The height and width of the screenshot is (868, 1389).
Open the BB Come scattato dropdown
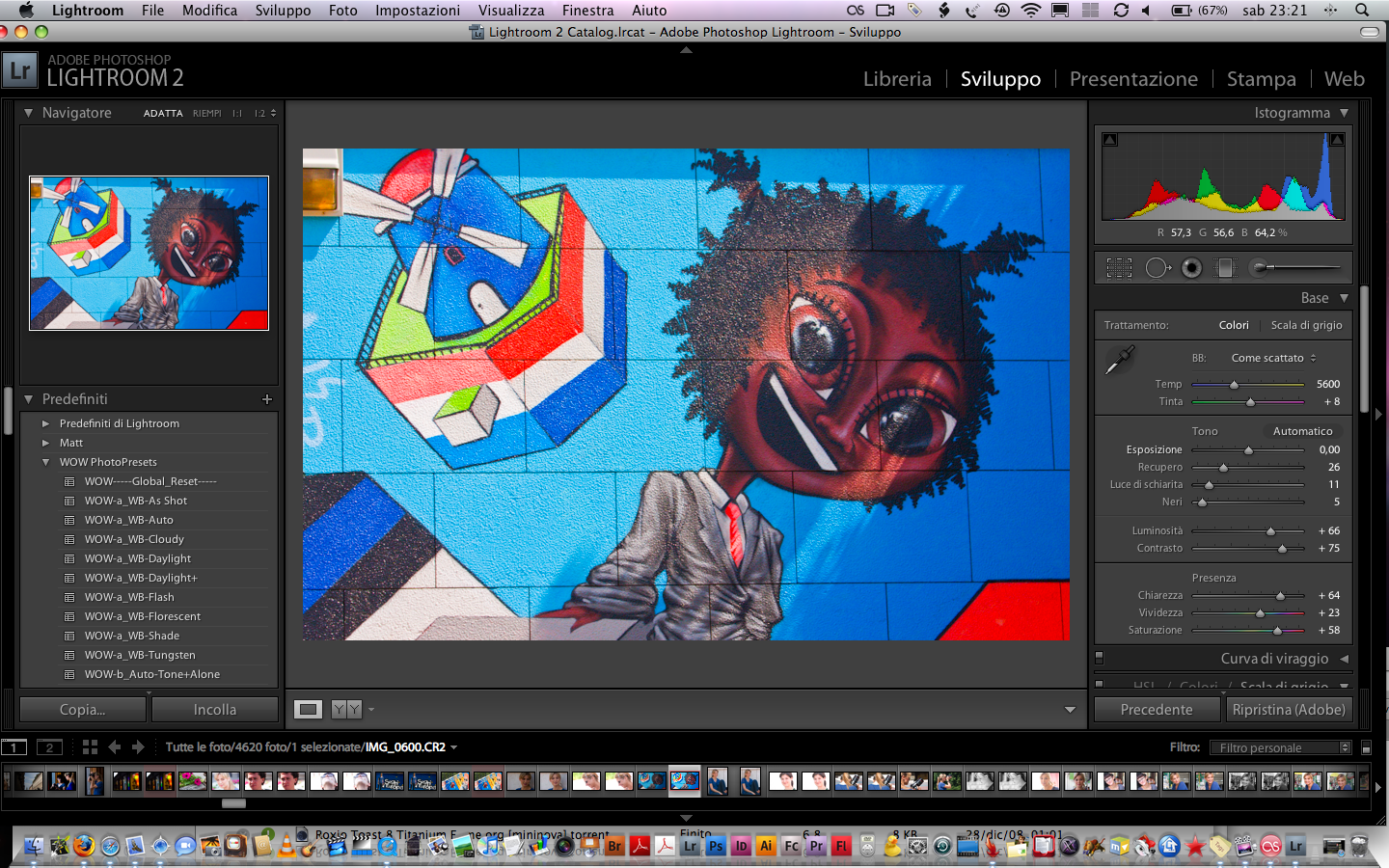pos(1273,358)
